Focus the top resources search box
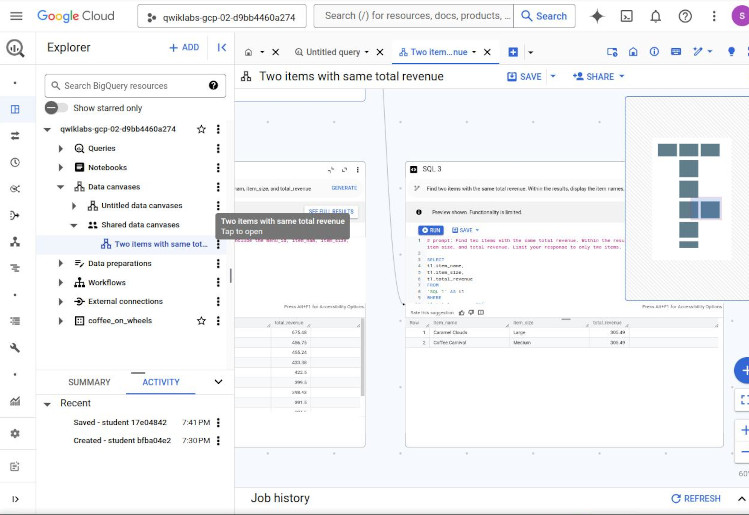The image size is (749, 515). (414, 16)
